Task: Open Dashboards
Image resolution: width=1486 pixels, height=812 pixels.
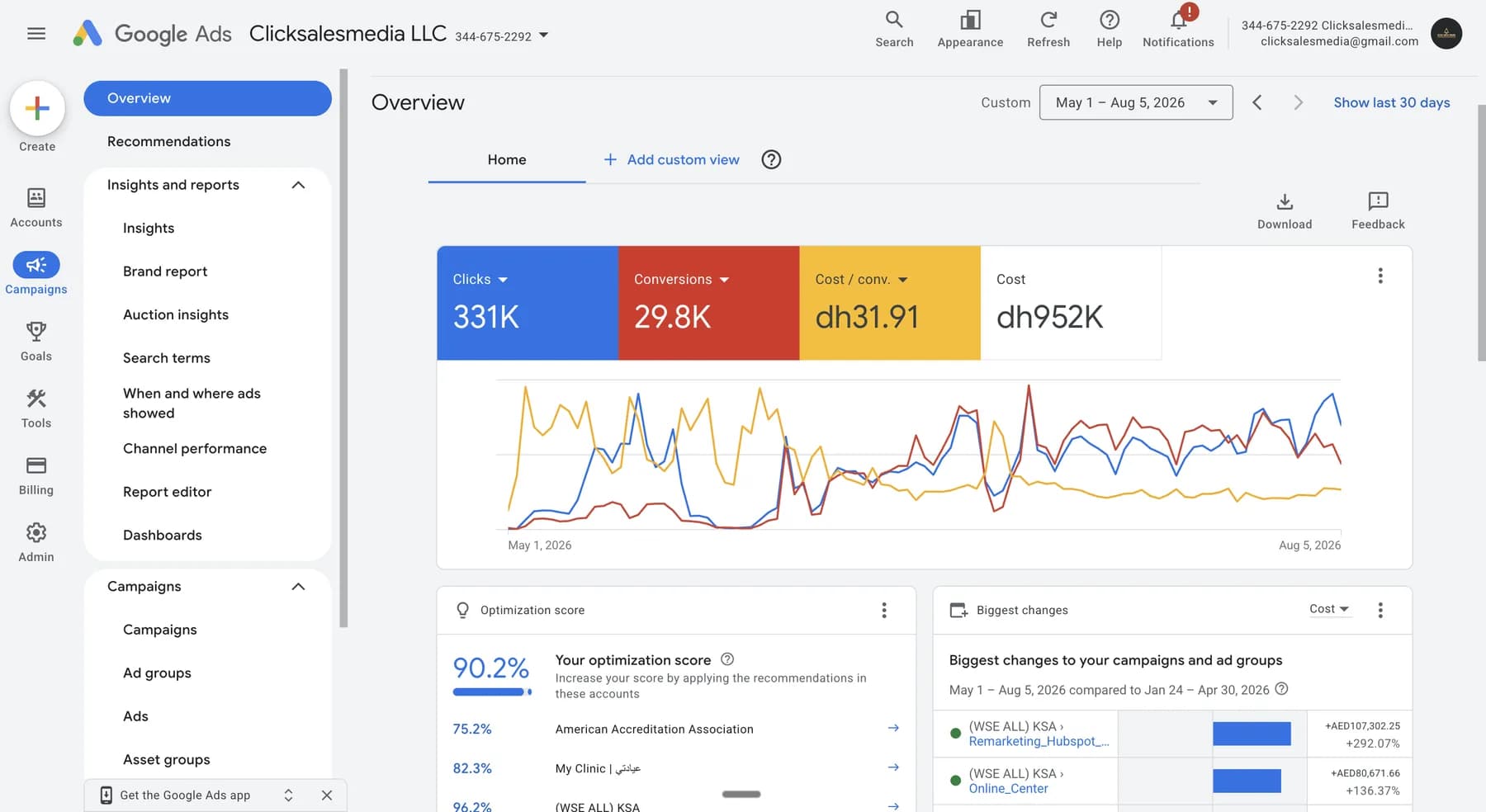Action: tap(163, 536)
